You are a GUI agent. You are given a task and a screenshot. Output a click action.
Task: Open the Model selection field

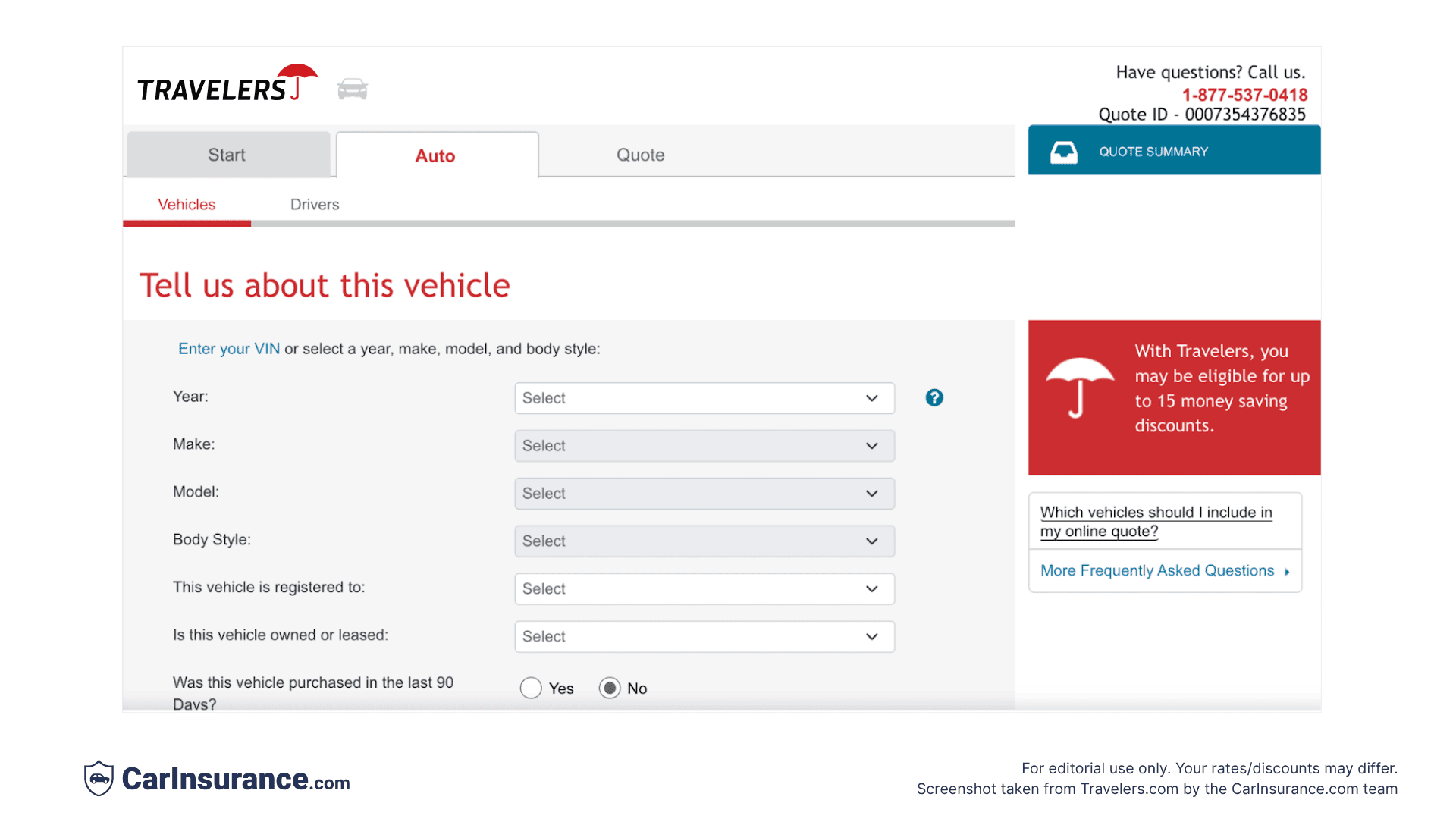pyautogui.click(x=704, y=493)
